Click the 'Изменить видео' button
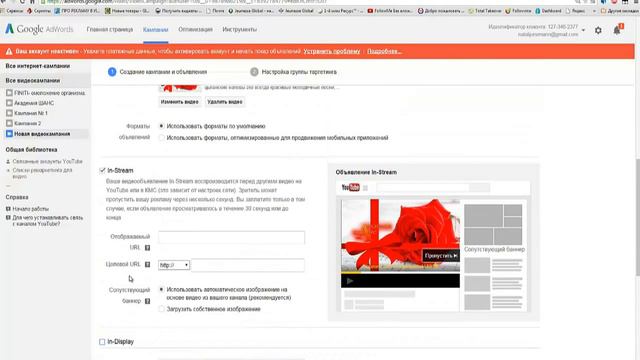640x360 pixels. tap(180, 102)
